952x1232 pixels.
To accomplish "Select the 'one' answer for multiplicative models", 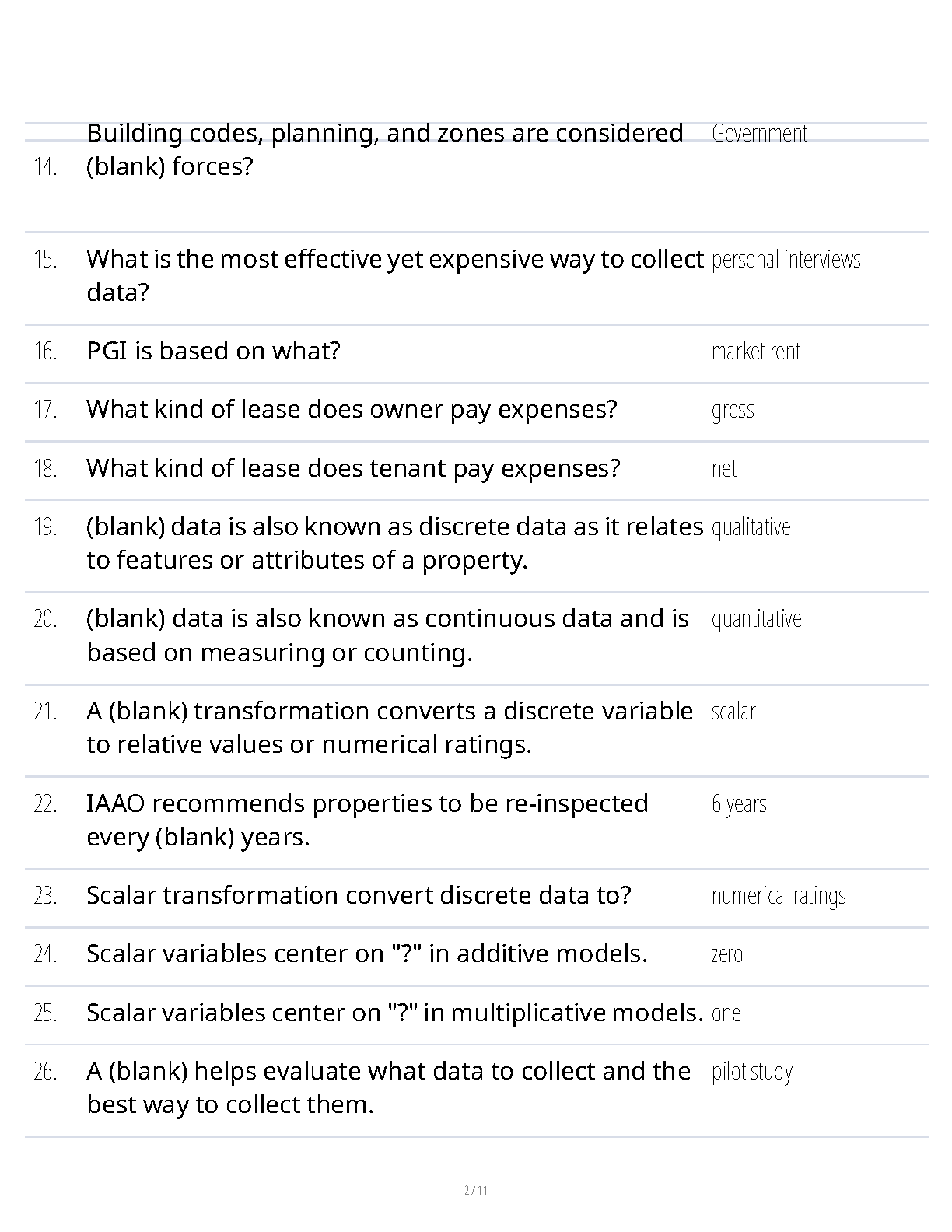I will click(726, 1013).
